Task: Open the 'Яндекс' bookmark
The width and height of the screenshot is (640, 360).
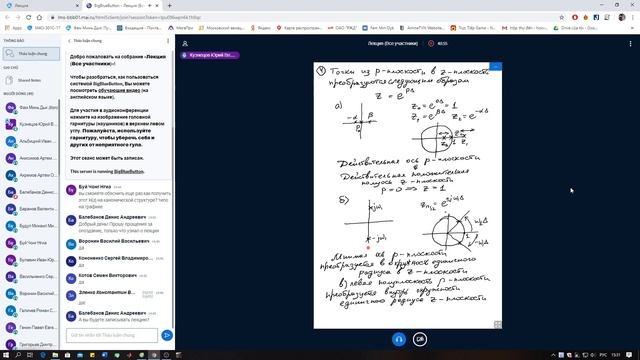Action: [260, 28]
